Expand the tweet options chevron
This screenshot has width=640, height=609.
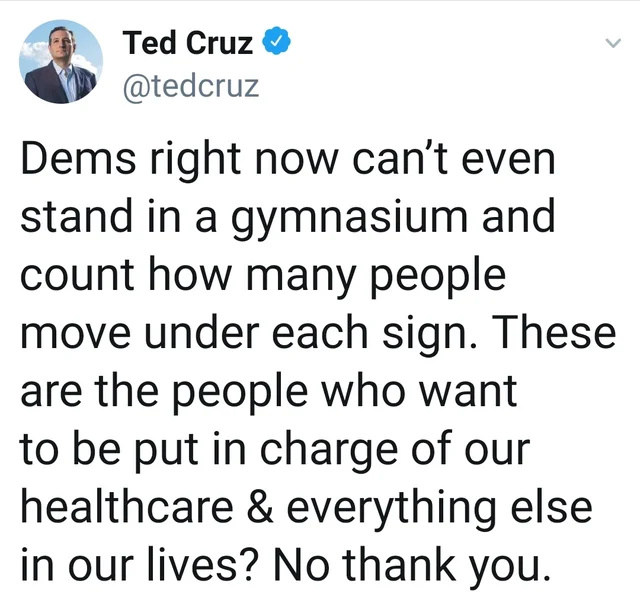tap(613, 43)
